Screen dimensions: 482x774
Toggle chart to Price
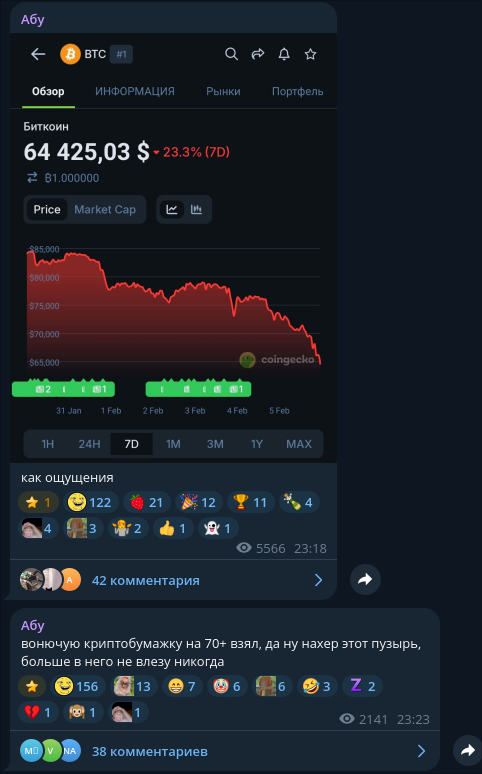tap(47, 209)
